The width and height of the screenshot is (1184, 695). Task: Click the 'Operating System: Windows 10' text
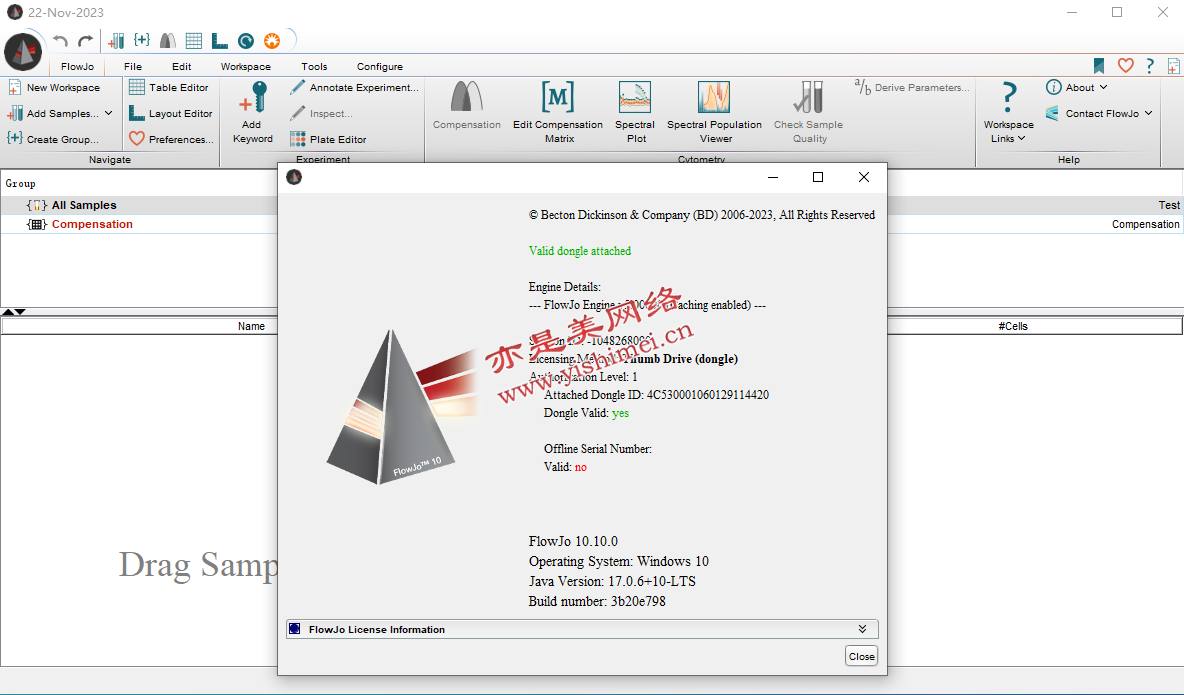click(618, 561)
